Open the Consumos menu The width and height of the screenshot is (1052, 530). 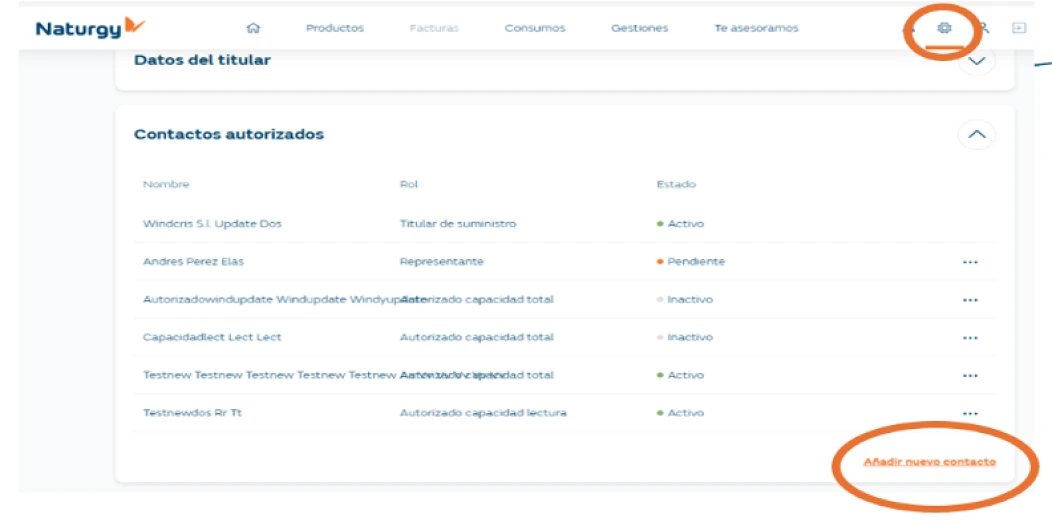coord(535,28)
